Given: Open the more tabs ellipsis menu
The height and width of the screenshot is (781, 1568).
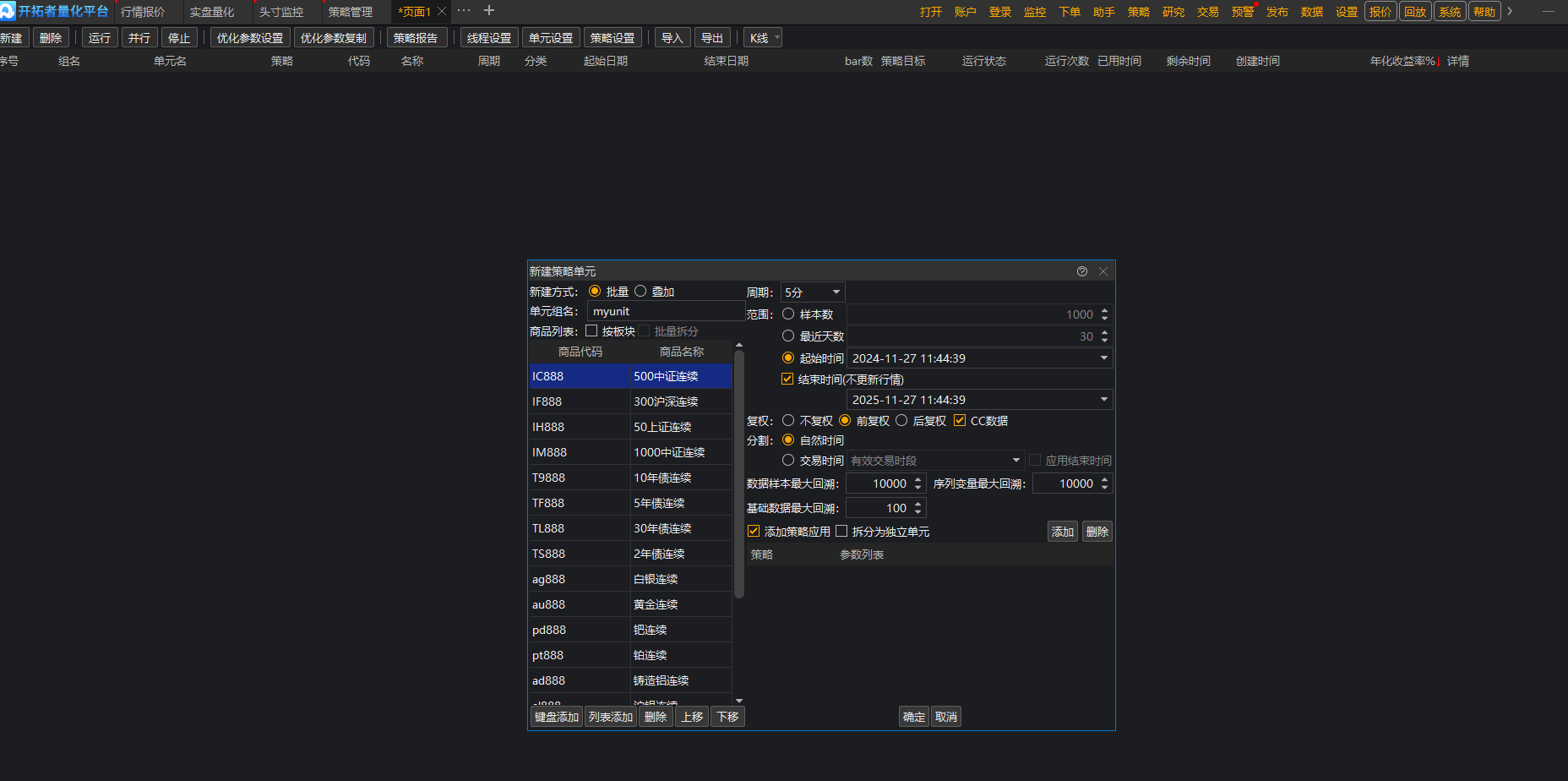Looking at the screenshot, I should coord(464,11).
